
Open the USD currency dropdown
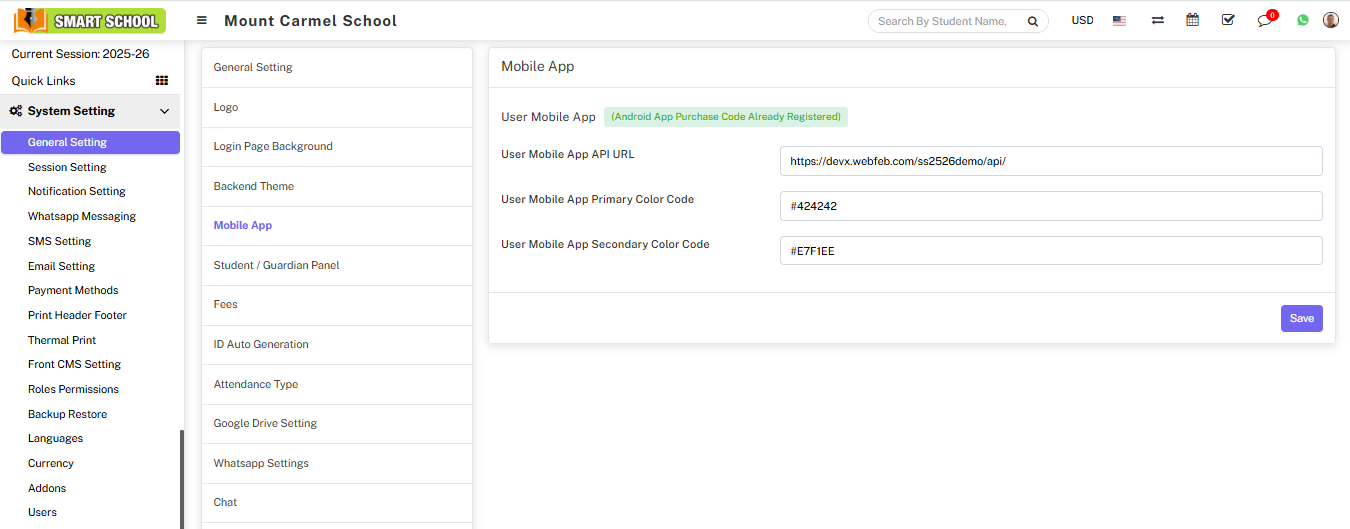[x=1082, y=20]
